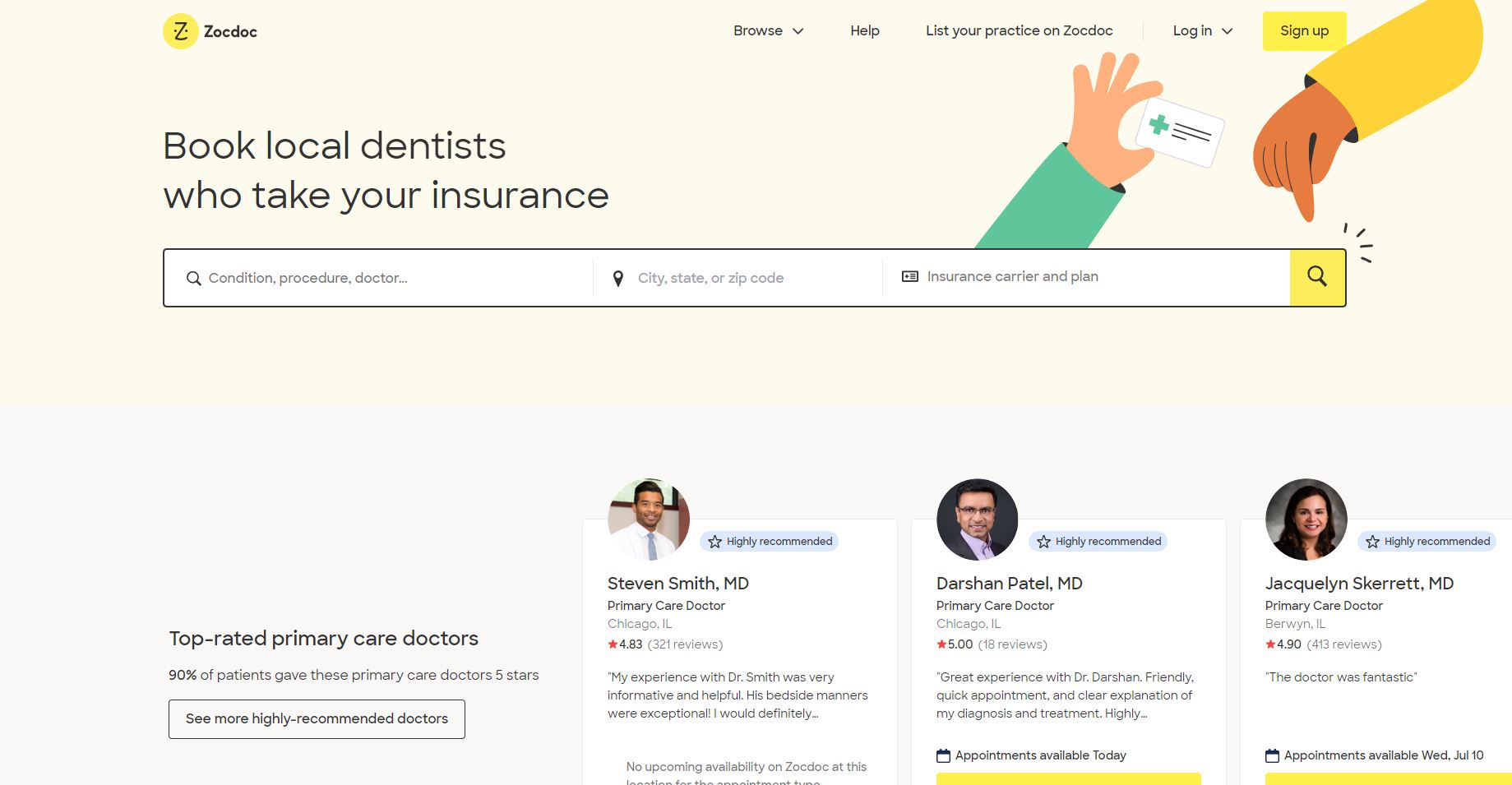Viewport: 1512px width, 785px height.
Task: Open the Log in dropdown
Action: pyautogui.click(x=1202, y=31)
